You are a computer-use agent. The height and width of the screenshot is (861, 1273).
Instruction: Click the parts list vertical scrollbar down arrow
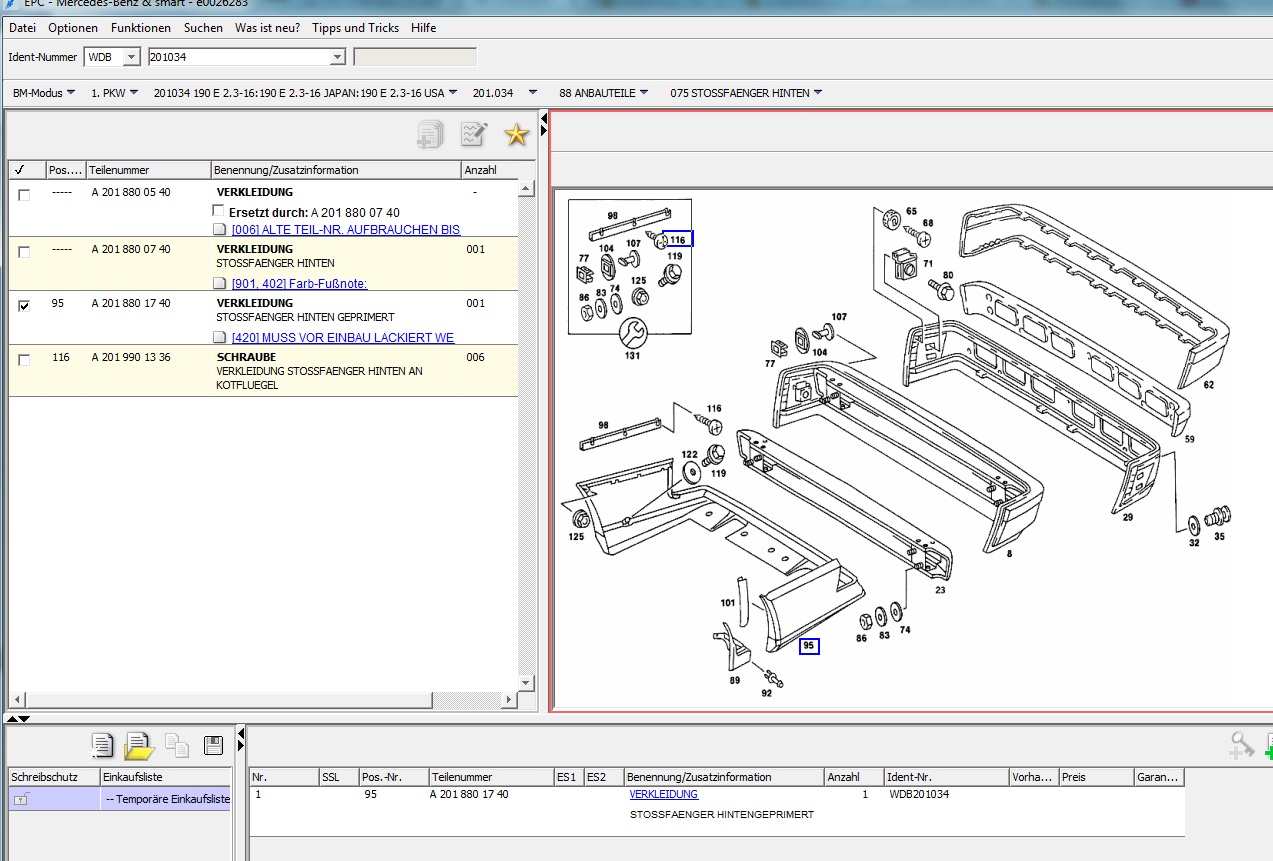(526, 682)
